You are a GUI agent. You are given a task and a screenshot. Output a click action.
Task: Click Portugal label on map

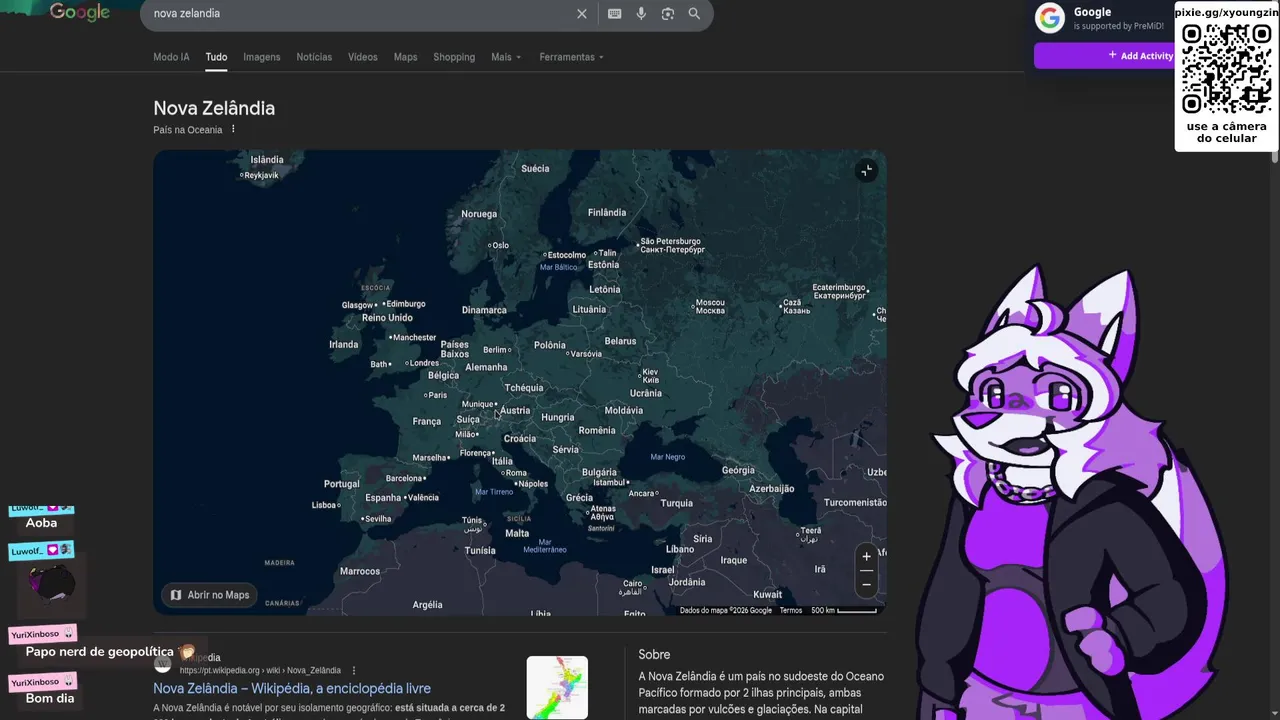(341, 483)
